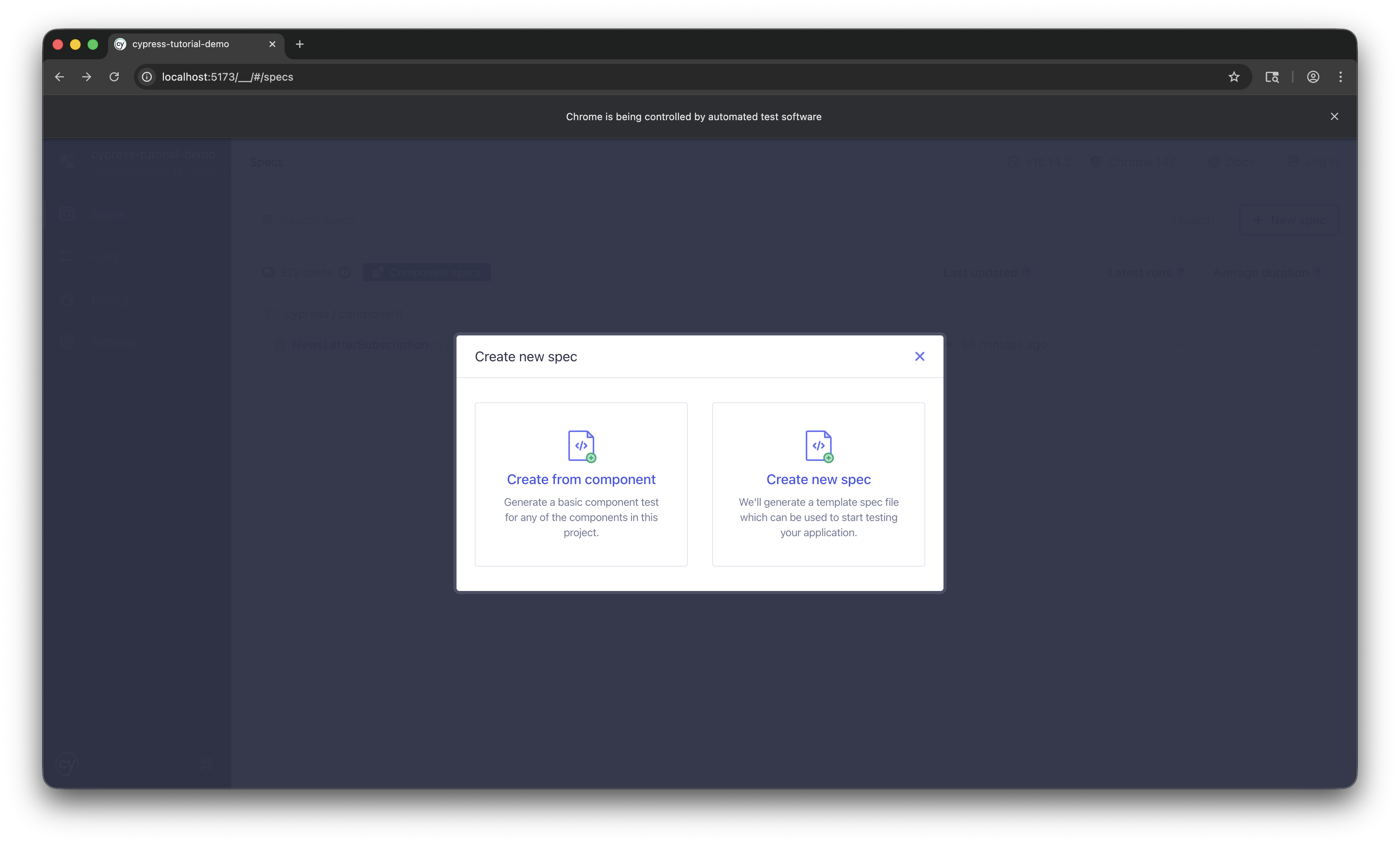1400x845 pixels.
Task: Bookmark this page with the star
Action: point(1233,77)
